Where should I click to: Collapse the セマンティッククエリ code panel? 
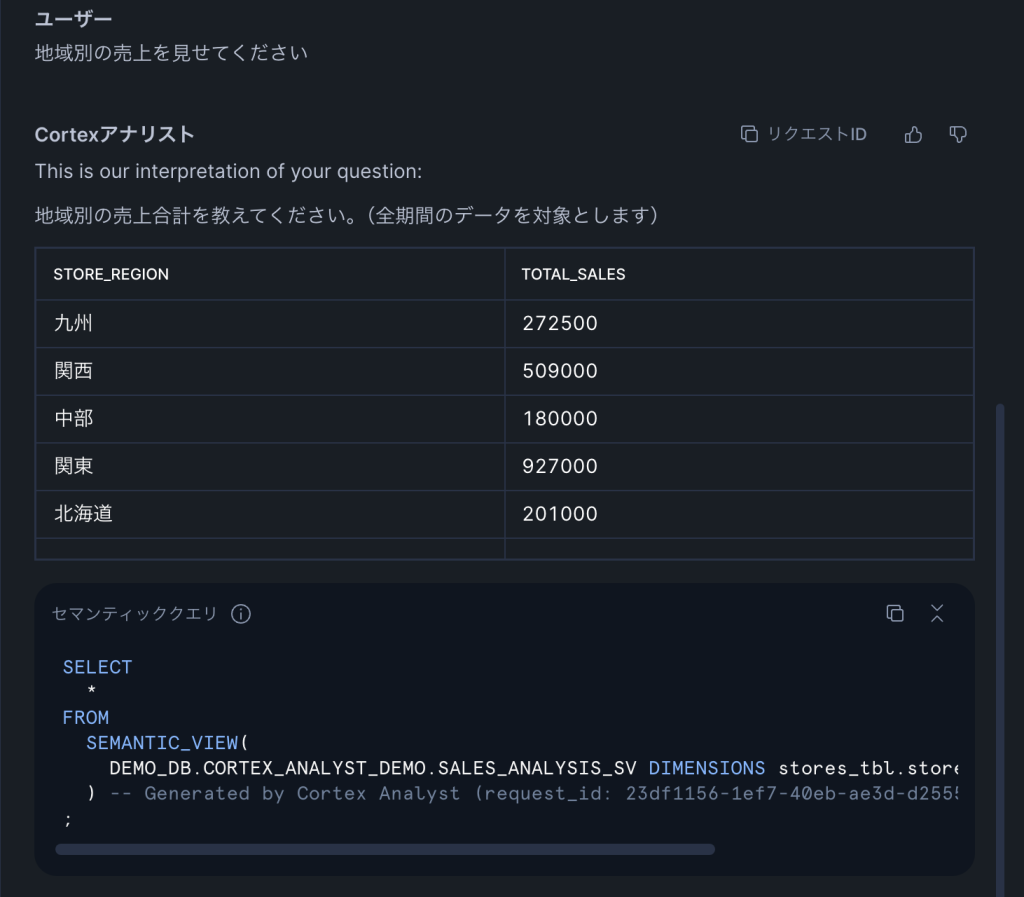[x=937, y=613]
